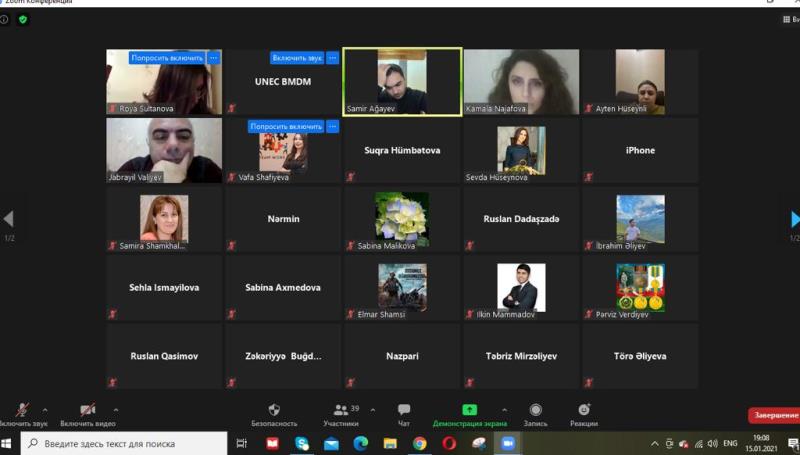Unmute microphone with Включить звук toolbar button
Screen dimensions: 800x455
(x=22, y=415)
